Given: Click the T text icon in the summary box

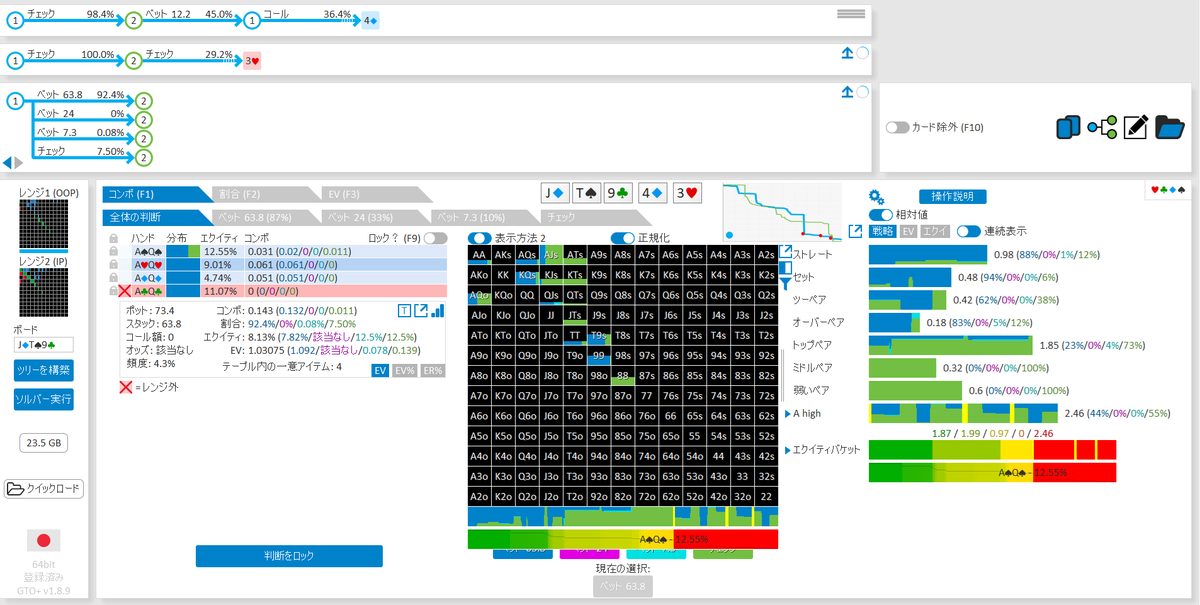Looking at the screenshot, I should point(404,311).
